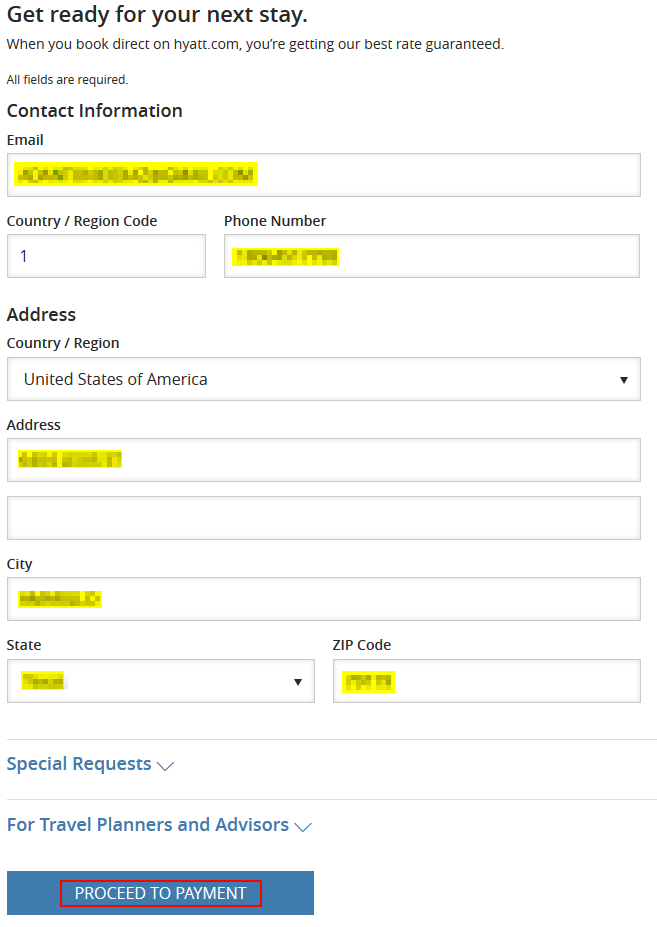Viewport: 657px width, 927px height.
Task: Click the State dropdown arrow icon
Action: point(297,682)
